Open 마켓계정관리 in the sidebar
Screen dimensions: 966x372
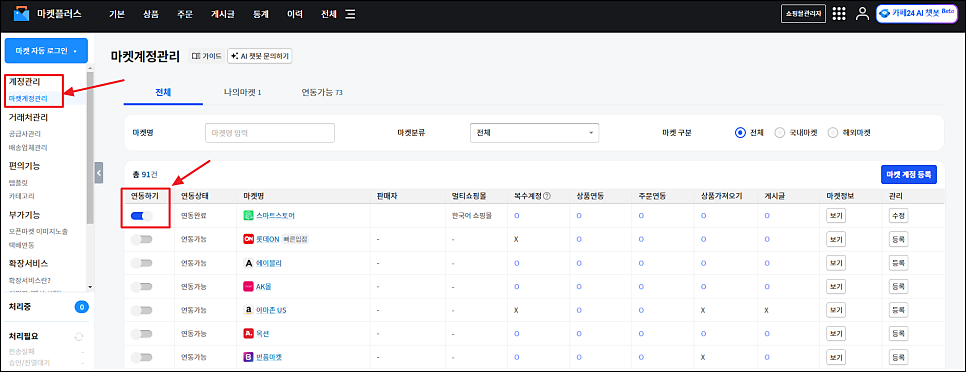[x=28, y=98]
